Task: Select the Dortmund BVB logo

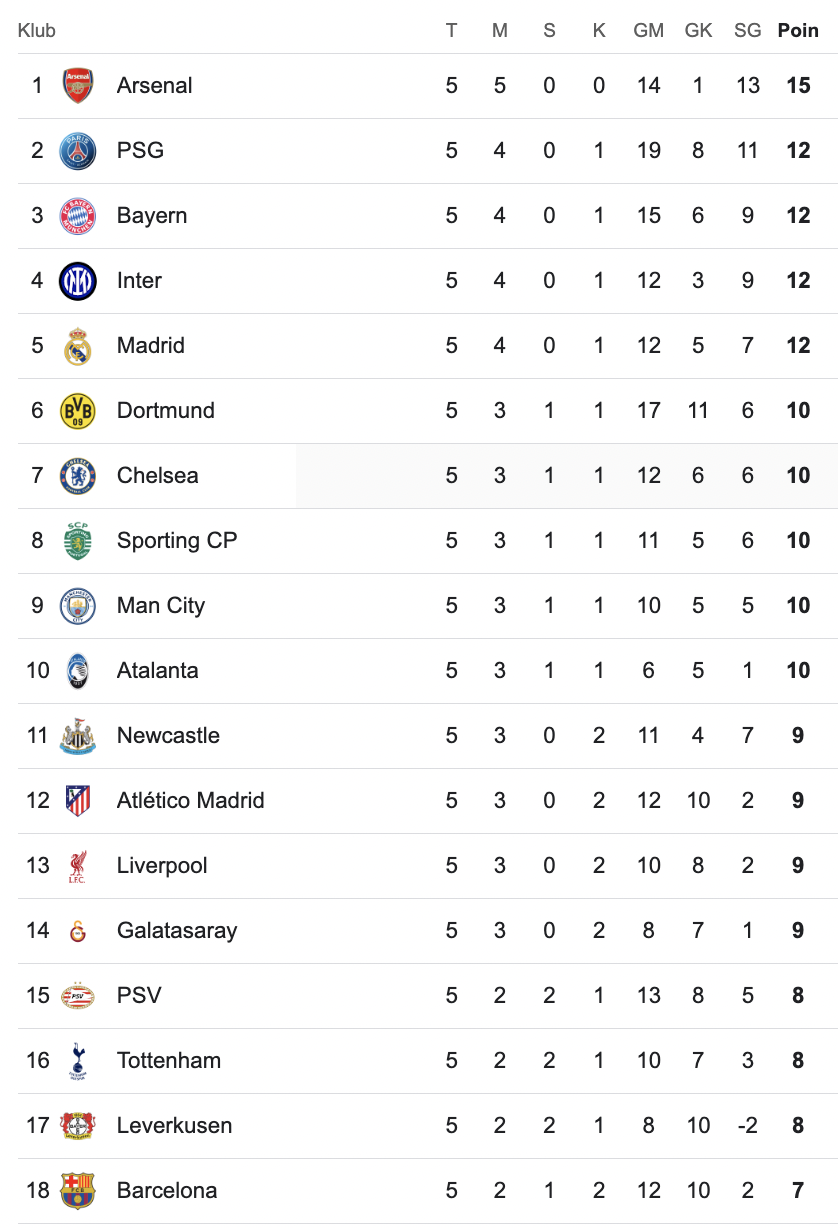Action: coord(78,411)
